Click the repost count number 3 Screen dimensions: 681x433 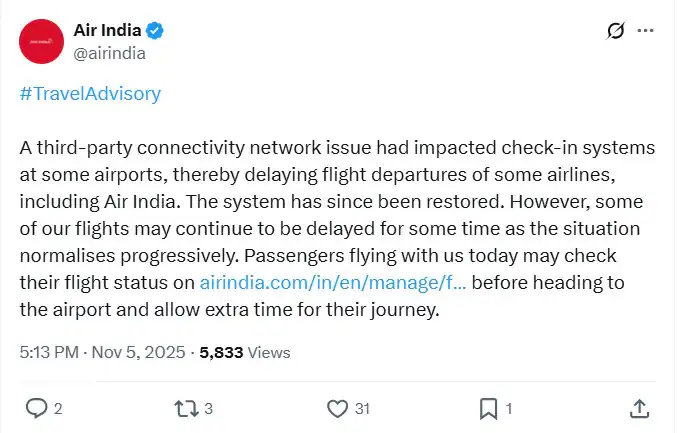coord(208,408)
